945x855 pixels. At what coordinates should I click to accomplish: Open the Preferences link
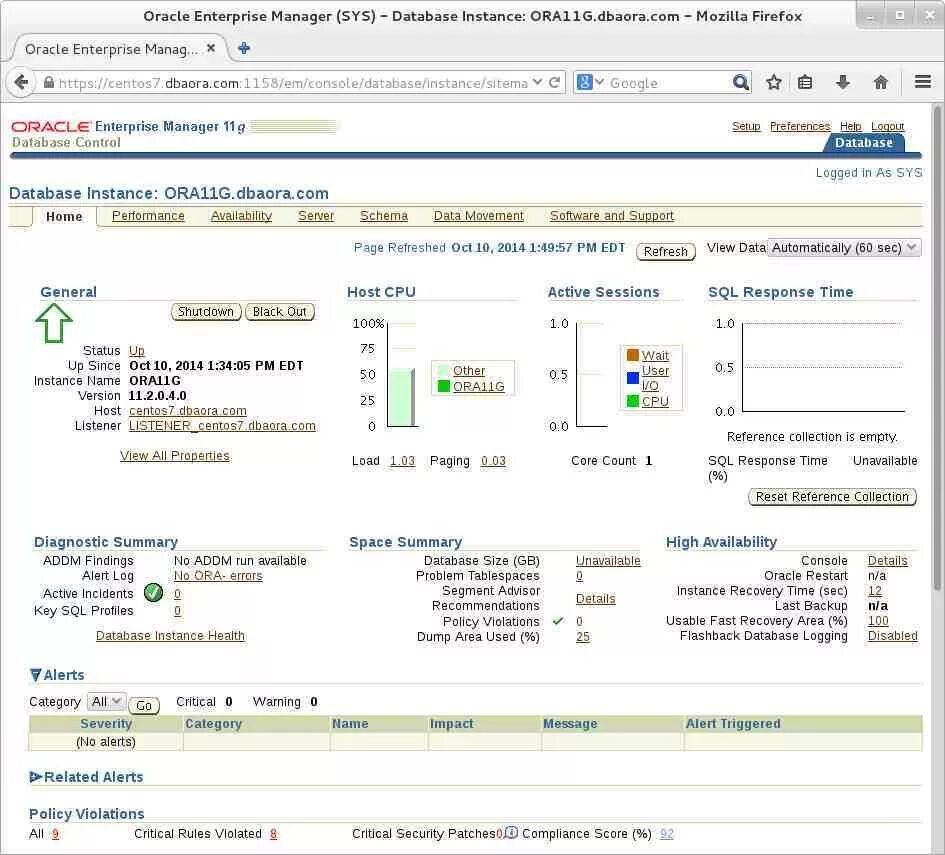[x=800, y=126]
